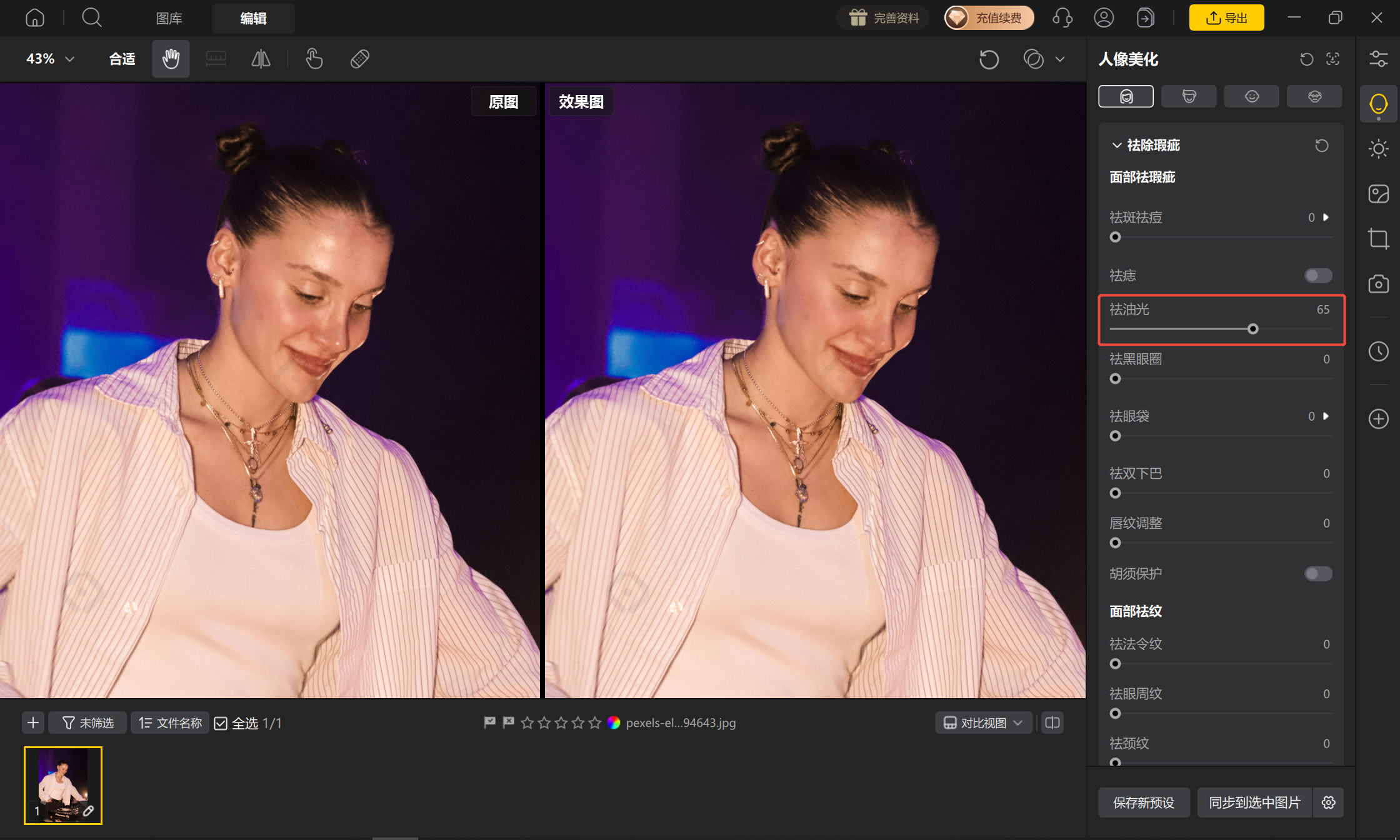
Task: Select the bandage healing tool
Action: [359, 59]
